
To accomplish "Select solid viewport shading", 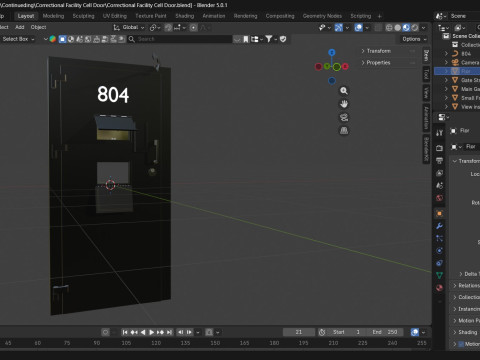I will 398,28.
